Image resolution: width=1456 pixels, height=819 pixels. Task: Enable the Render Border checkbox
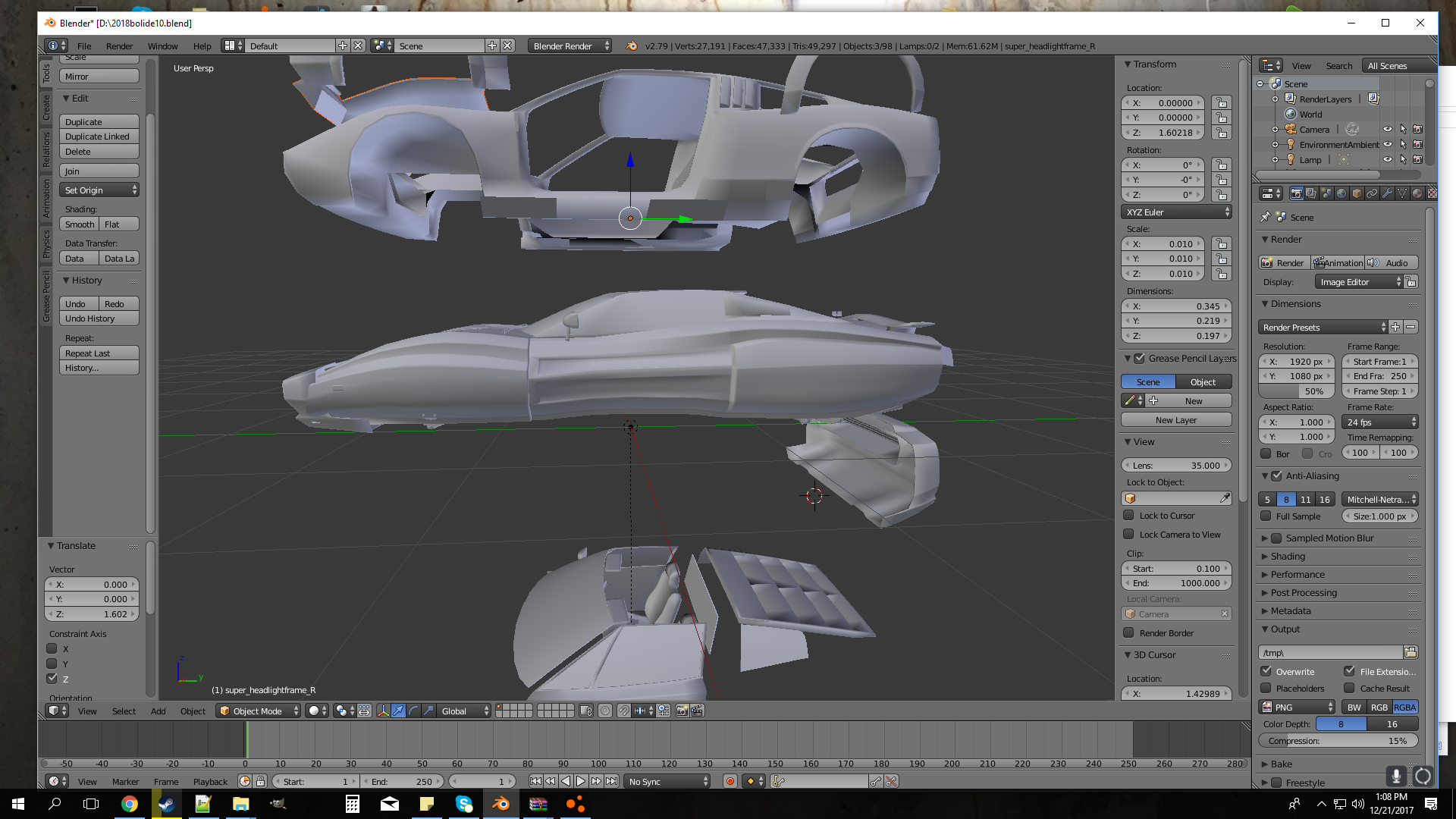pos(1128,633)
